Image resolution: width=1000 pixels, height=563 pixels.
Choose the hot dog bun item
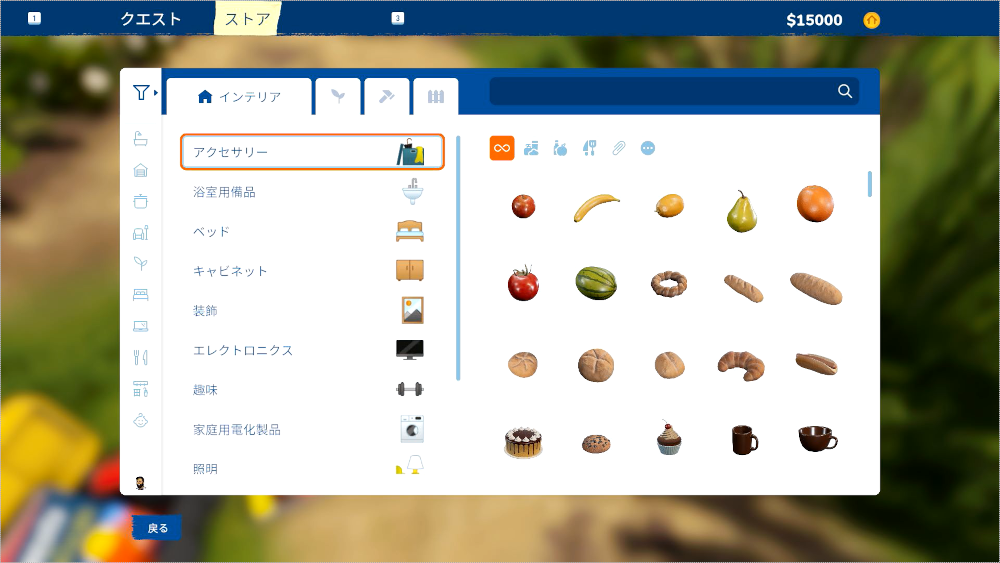click(x=816, y=364)
